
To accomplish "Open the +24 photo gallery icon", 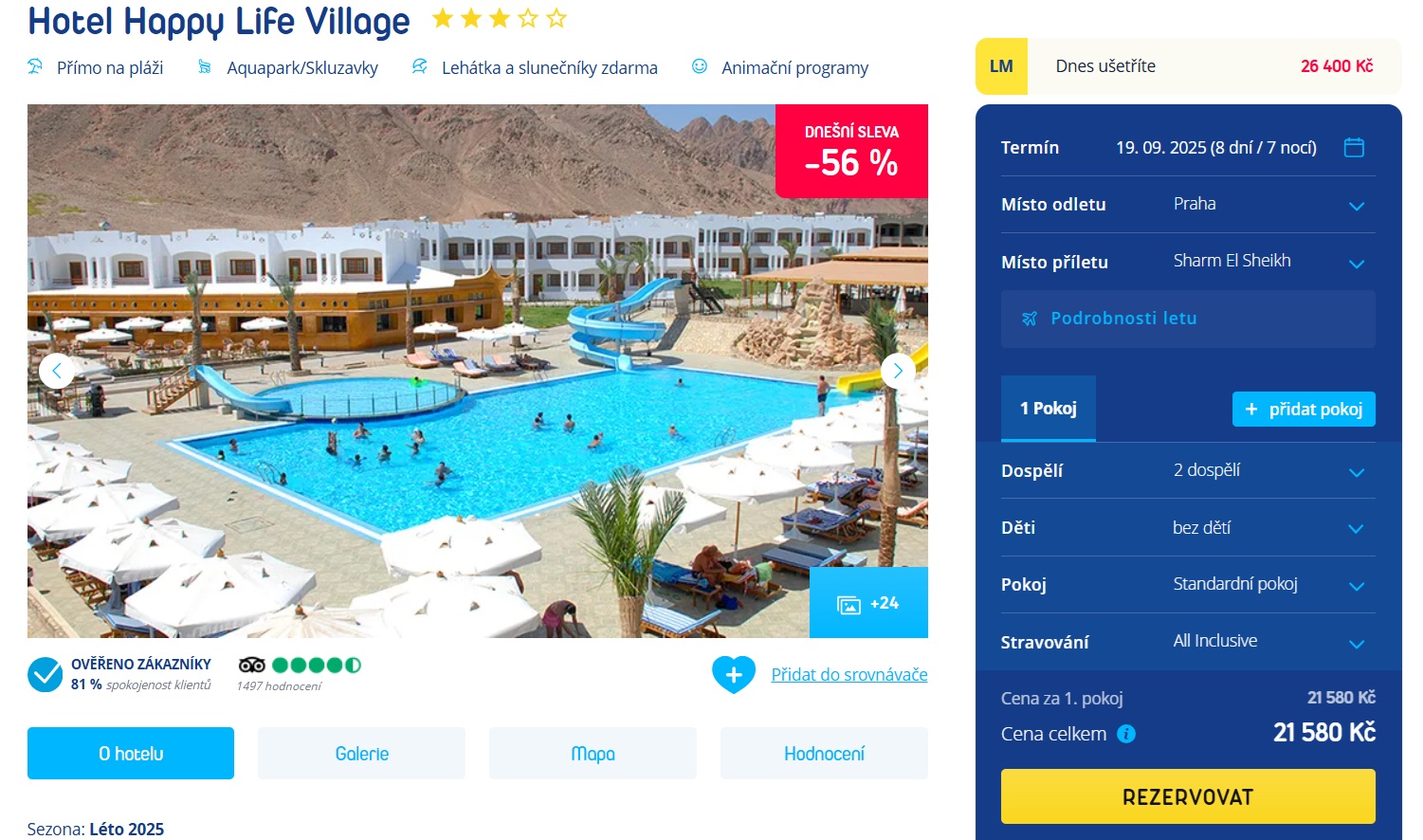I will (868, 603).
